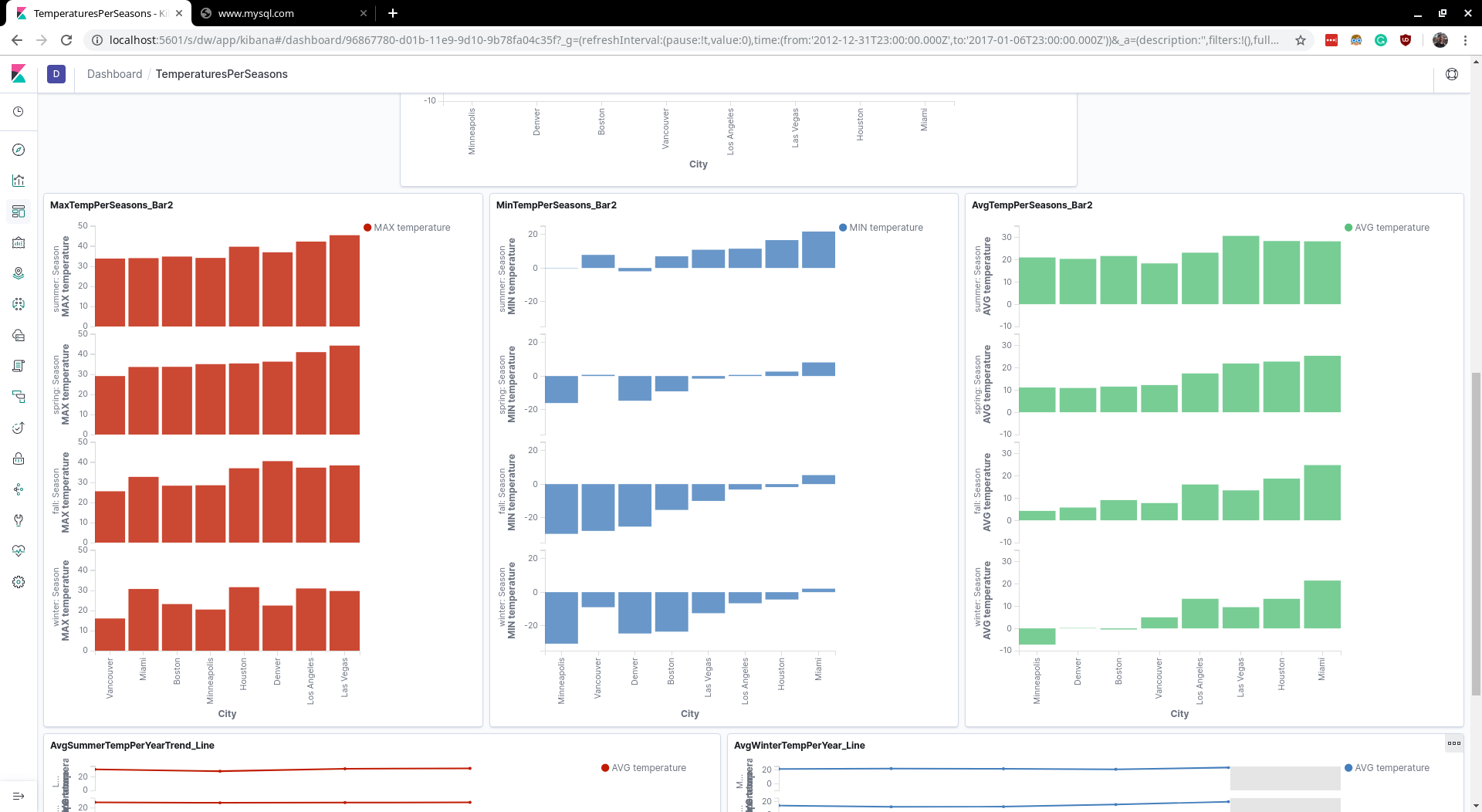
Task: Click TemperaturesPerSeasons breadcrumb text
Action: (x=222, y=74)
